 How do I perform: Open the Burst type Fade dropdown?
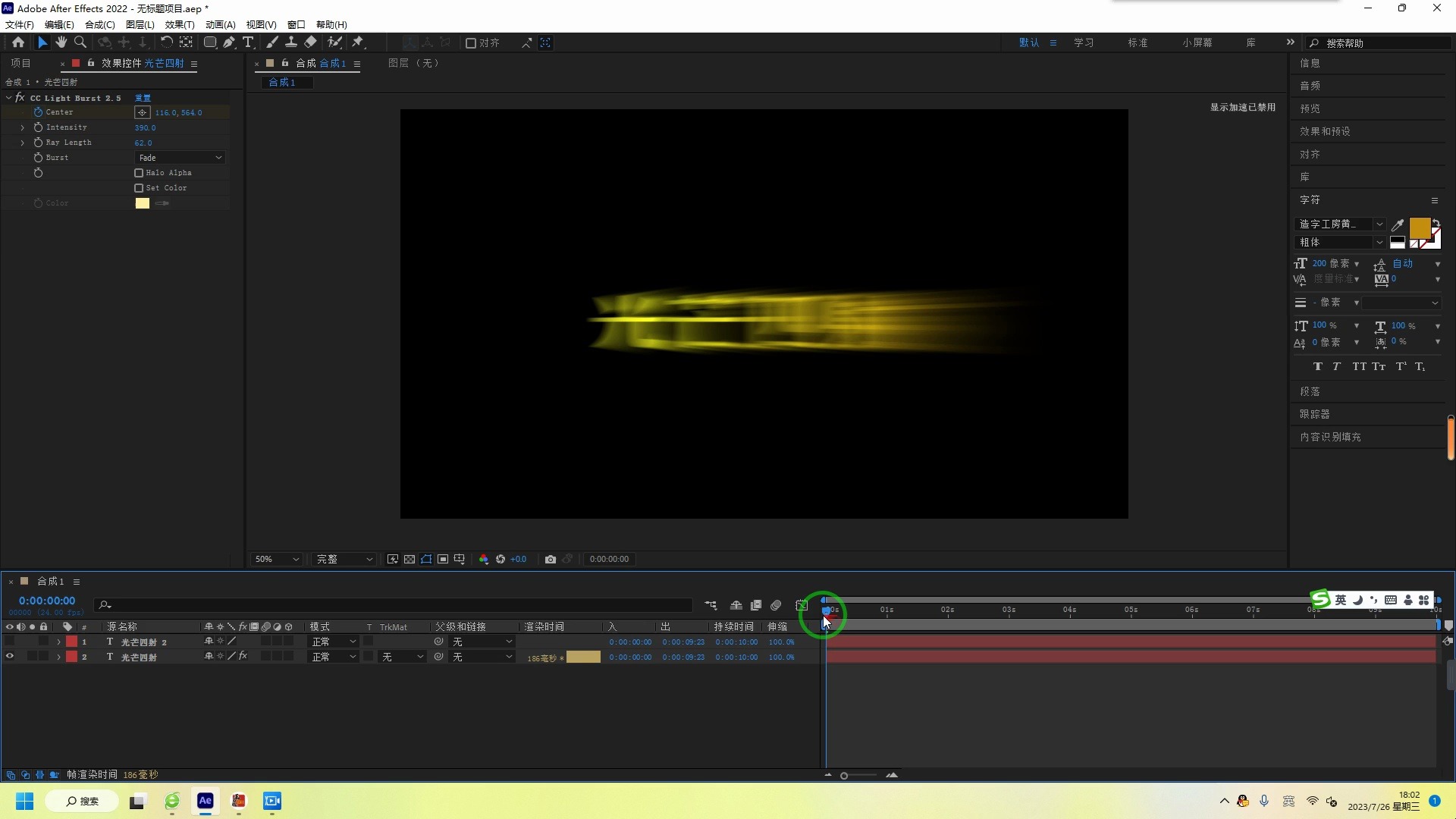tap(180, 158)
